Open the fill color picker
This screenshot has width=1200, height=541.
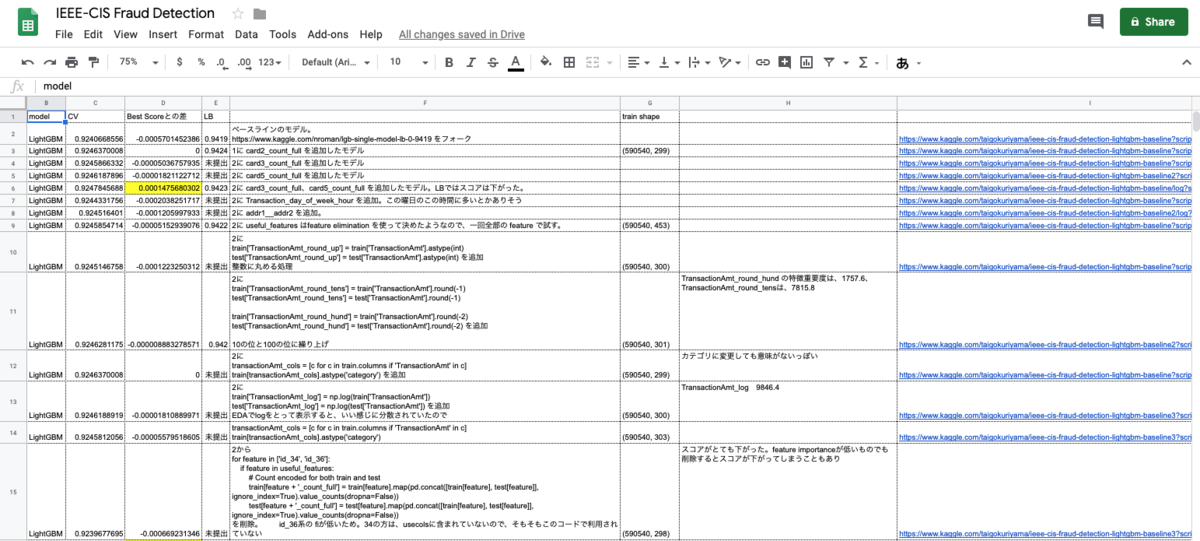point(546,62)
